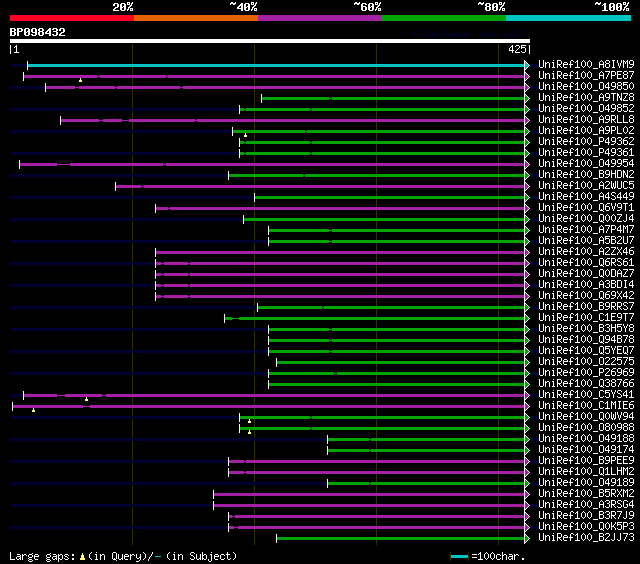Select the UniRef100_Q6V9T1 label
The image size is (640, 564).
click(586, 208)
